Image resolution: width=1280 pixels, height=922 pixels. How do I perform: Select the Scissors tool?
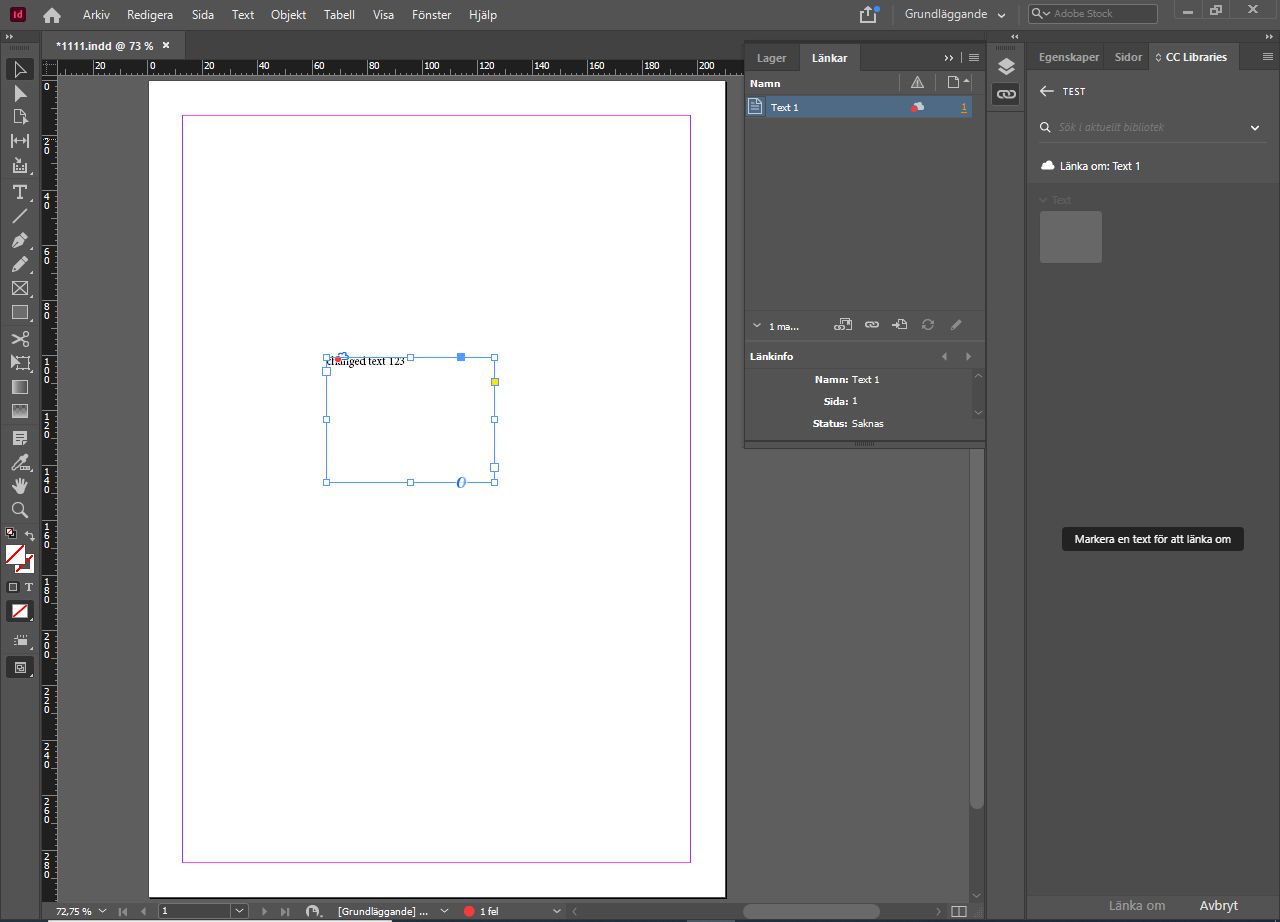[19, 339]
